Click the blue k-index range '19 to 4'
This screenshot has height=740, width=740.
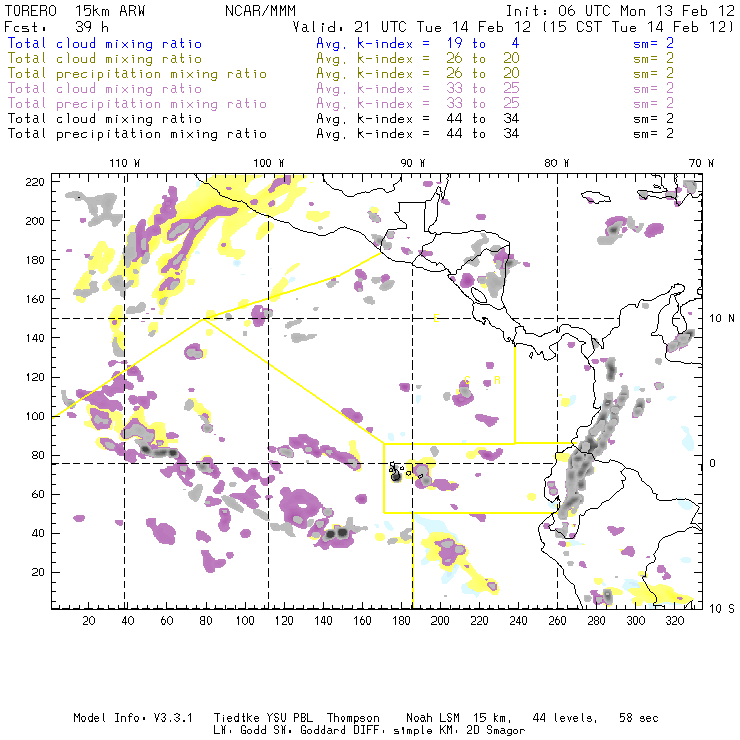(483, 43)
